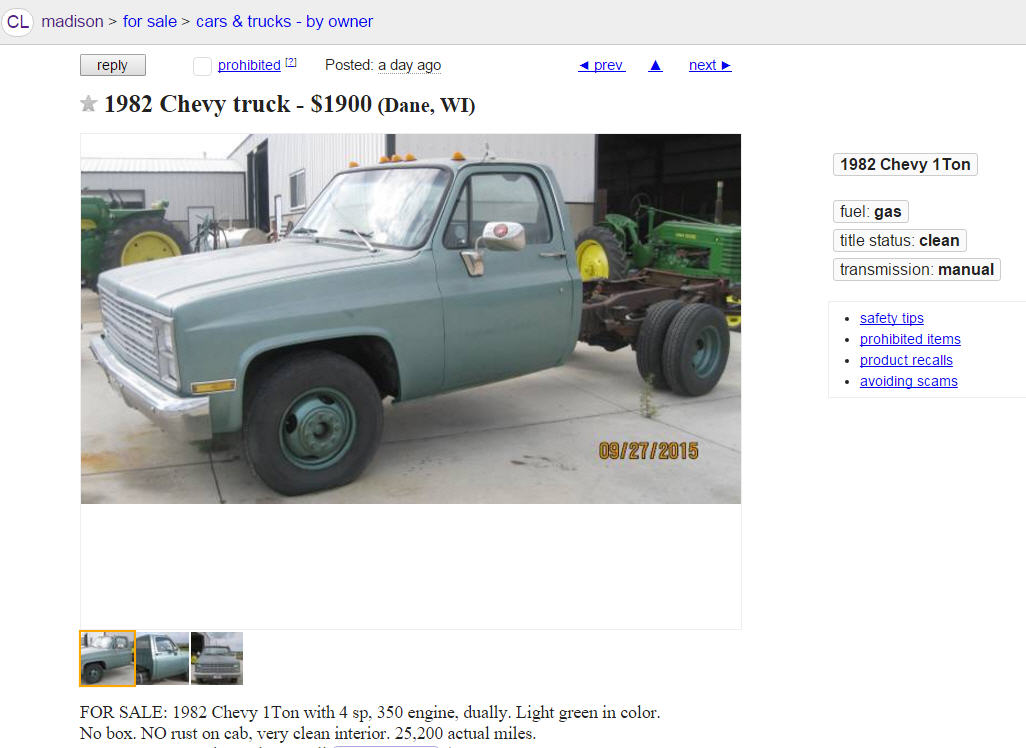This screenshot has height=748, width=1026.
Task: Select the first truck side-view thumbnail
Action: click(x=107, y=658)
